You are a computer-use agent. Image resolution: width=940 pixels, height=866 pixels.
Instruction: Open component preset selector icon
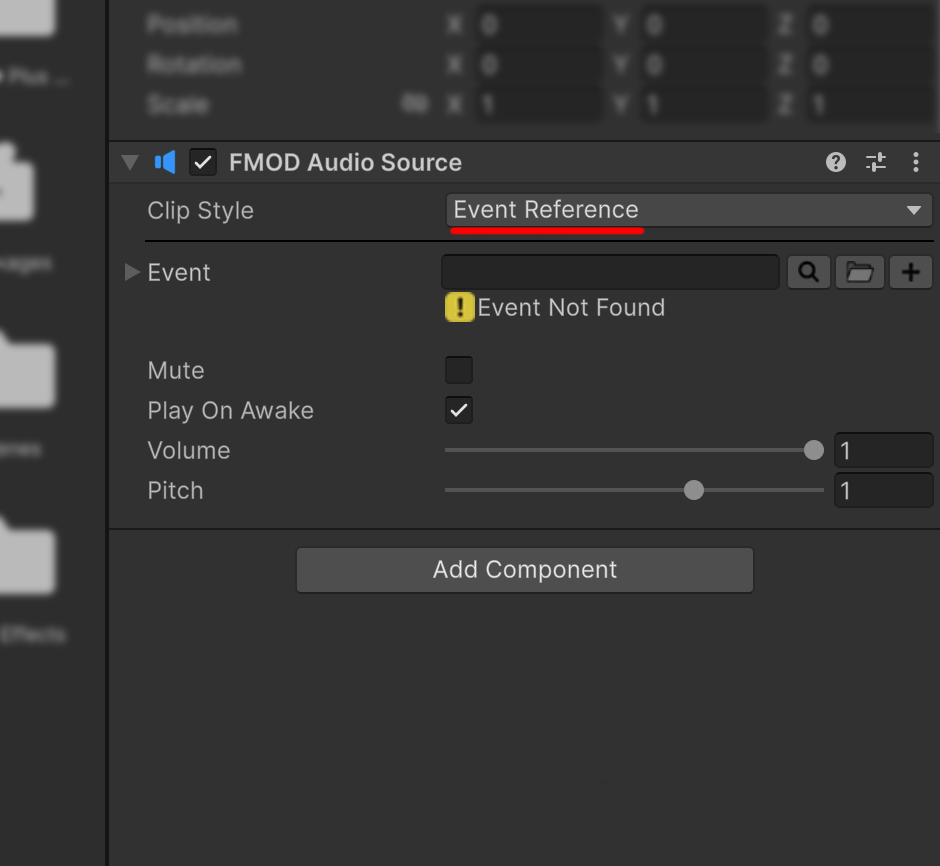[876, 162]
